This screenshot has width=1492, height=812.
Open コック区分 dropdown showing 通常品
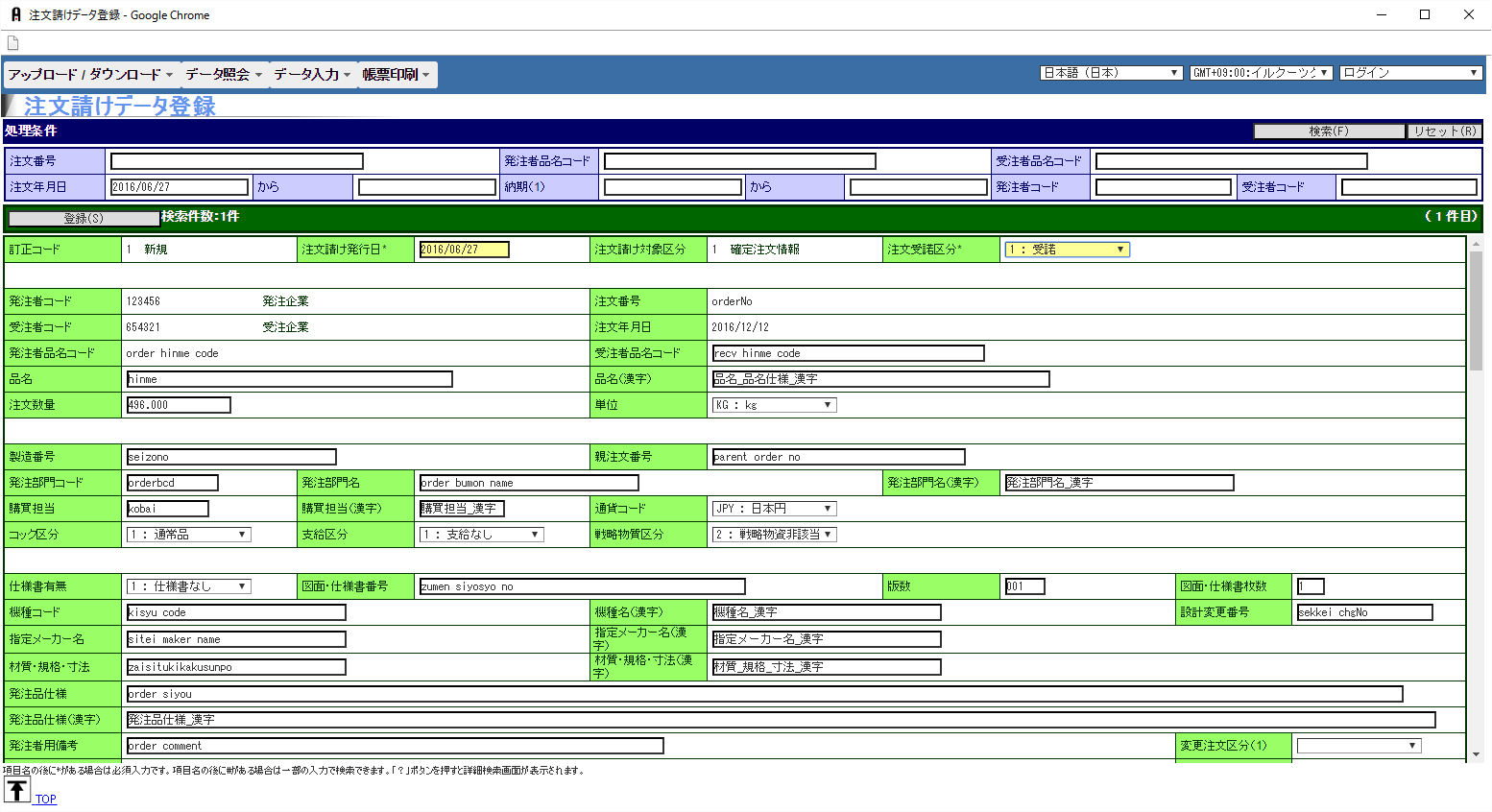[188, 535]
